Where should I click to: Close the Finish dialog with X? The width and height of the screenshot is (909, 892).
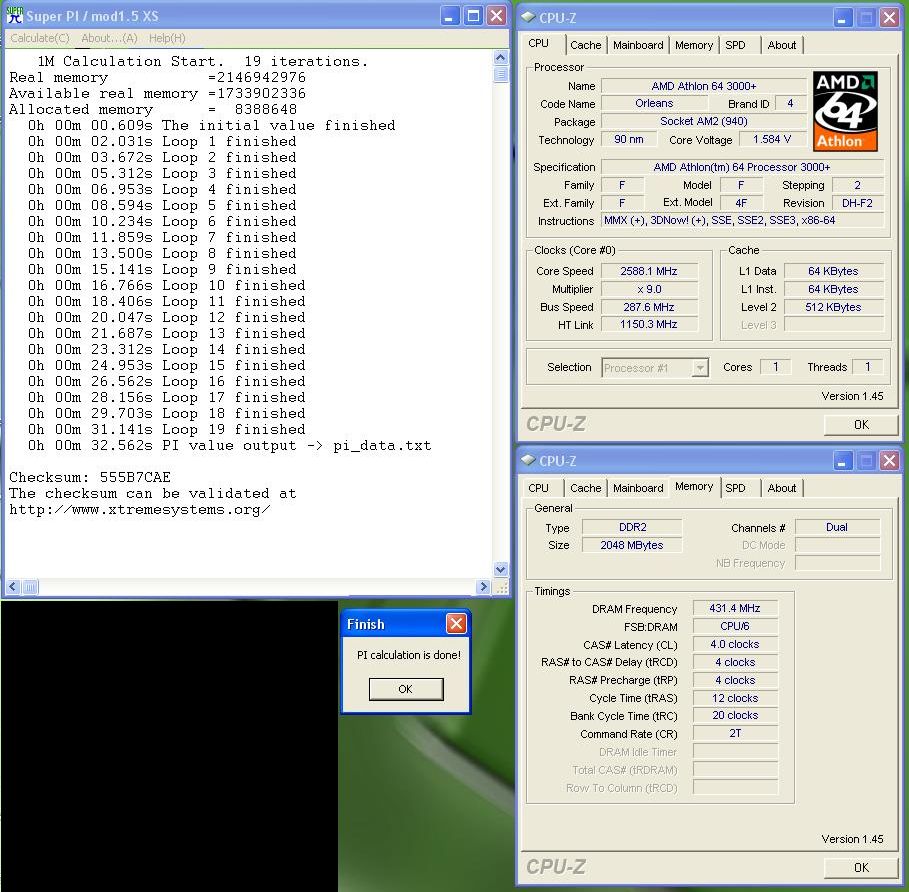456,624
